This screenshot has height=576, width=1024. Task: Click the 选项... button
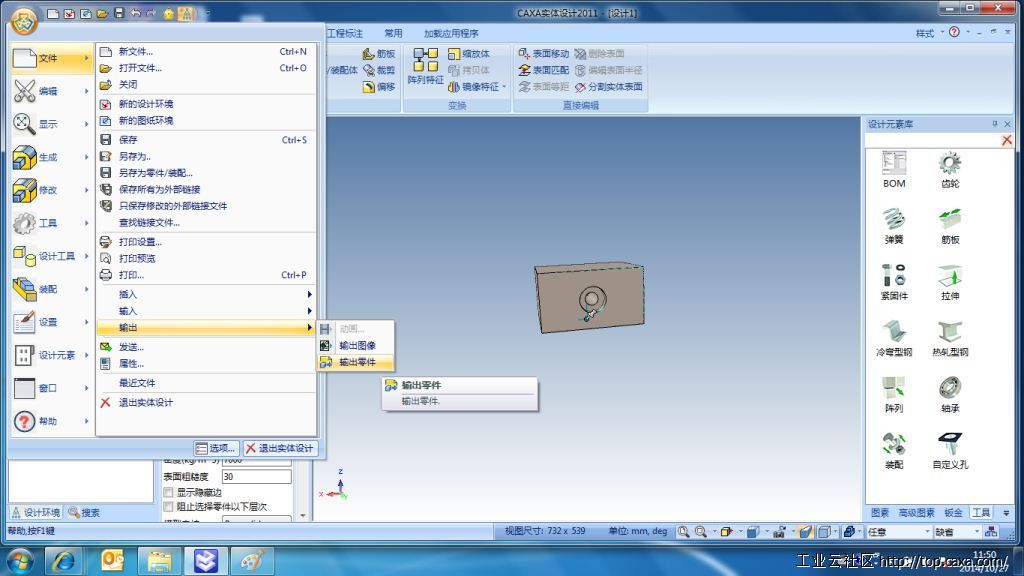(216, 448)
